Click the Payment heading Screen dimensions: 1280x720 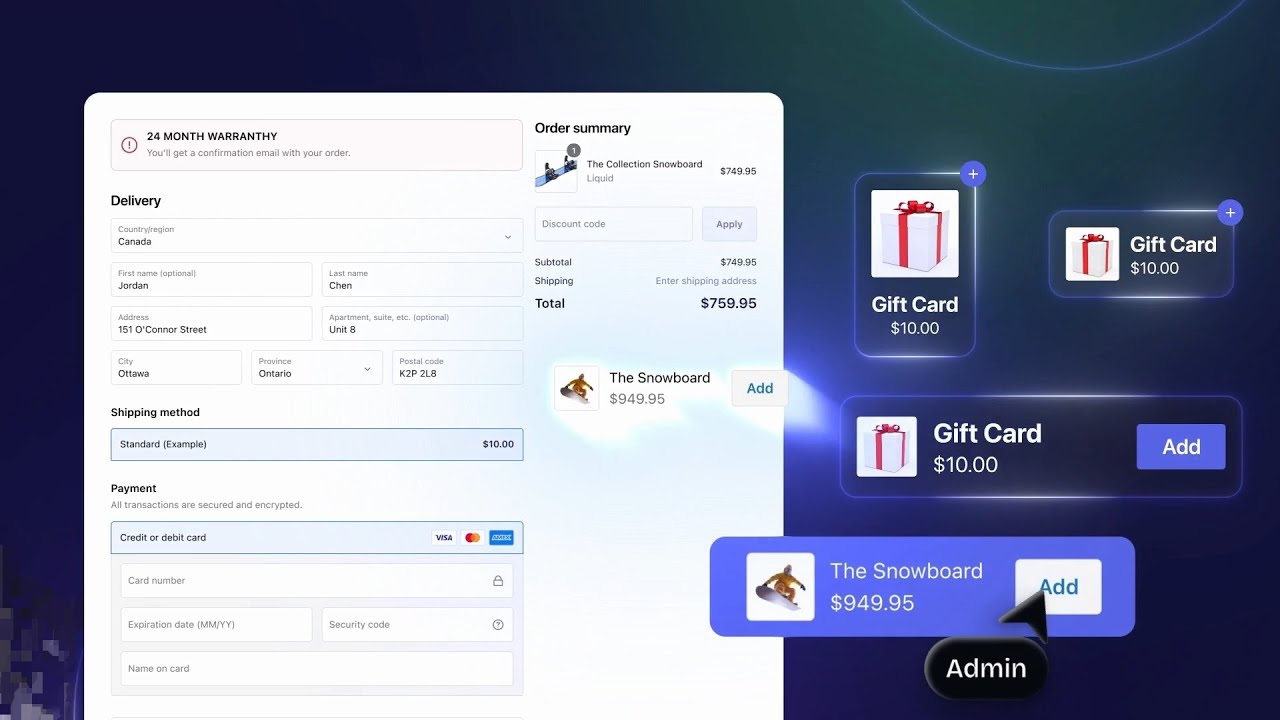pos(134,488)
